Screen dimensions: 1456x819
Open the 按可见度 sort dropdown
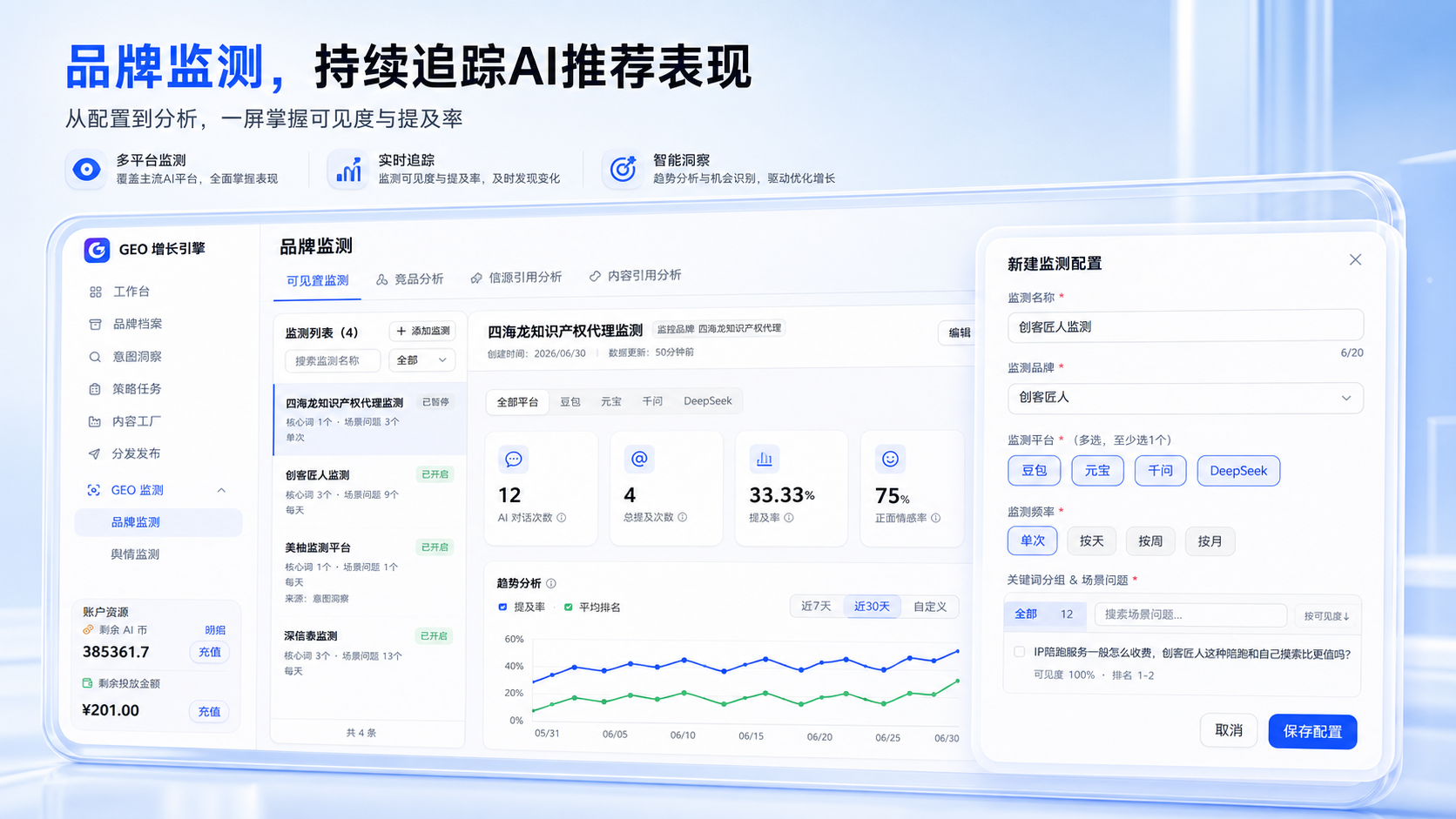(x=1326, y=615)
